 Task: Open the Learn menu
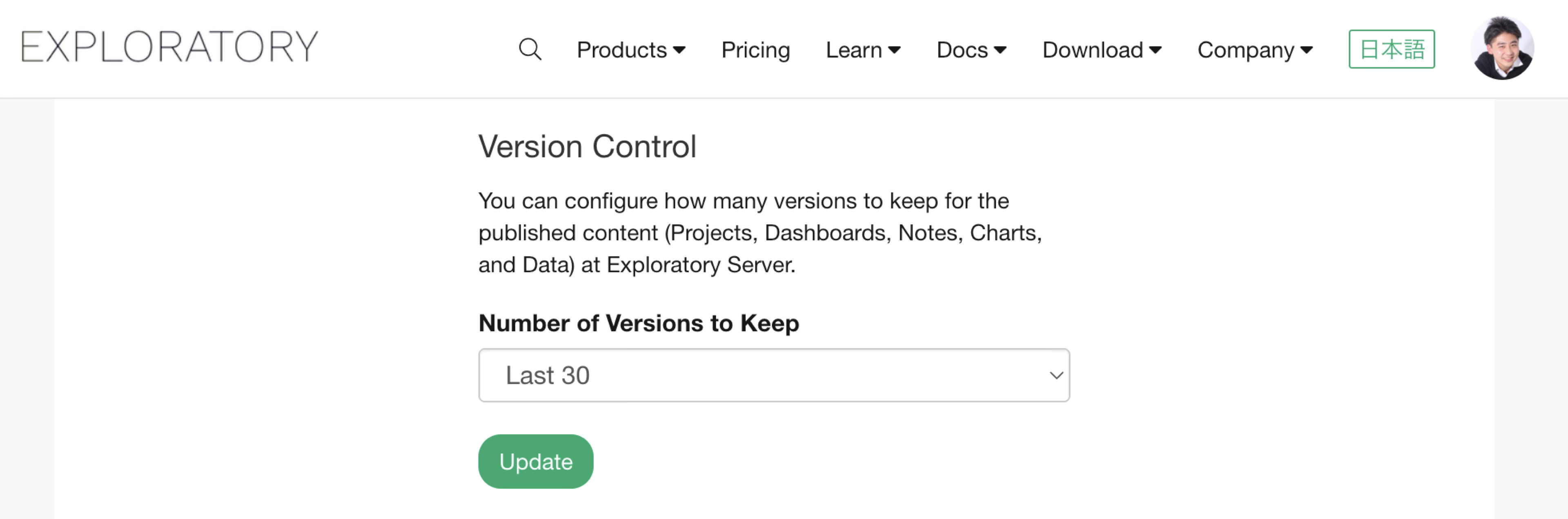853,50
